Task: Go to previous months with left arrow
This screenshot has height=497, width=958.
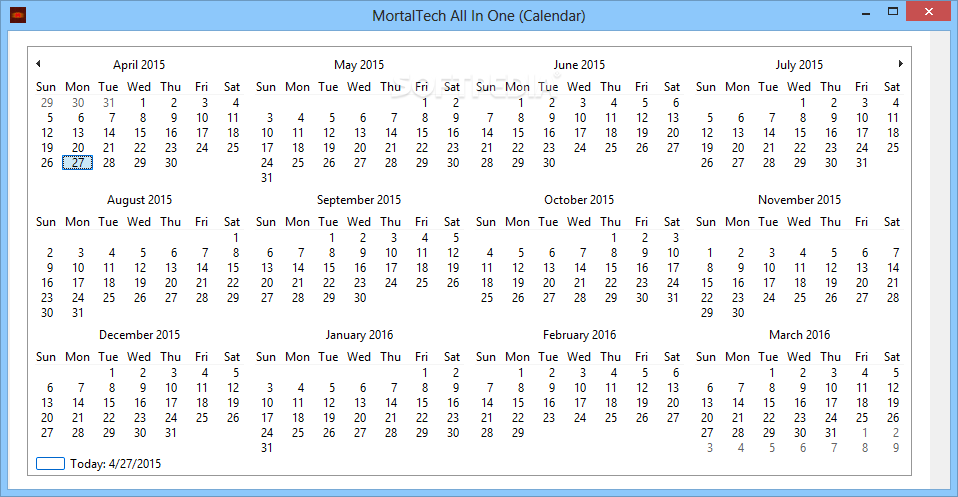Action: [38, 64]
